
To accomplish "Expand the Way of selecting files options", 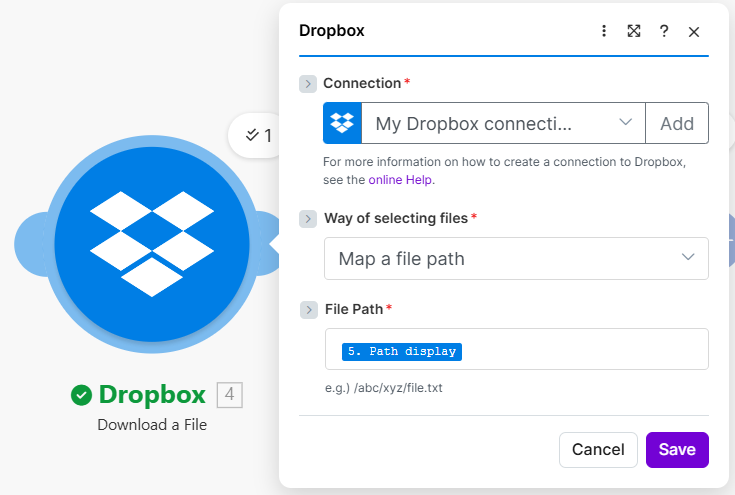I will (308, 218).
